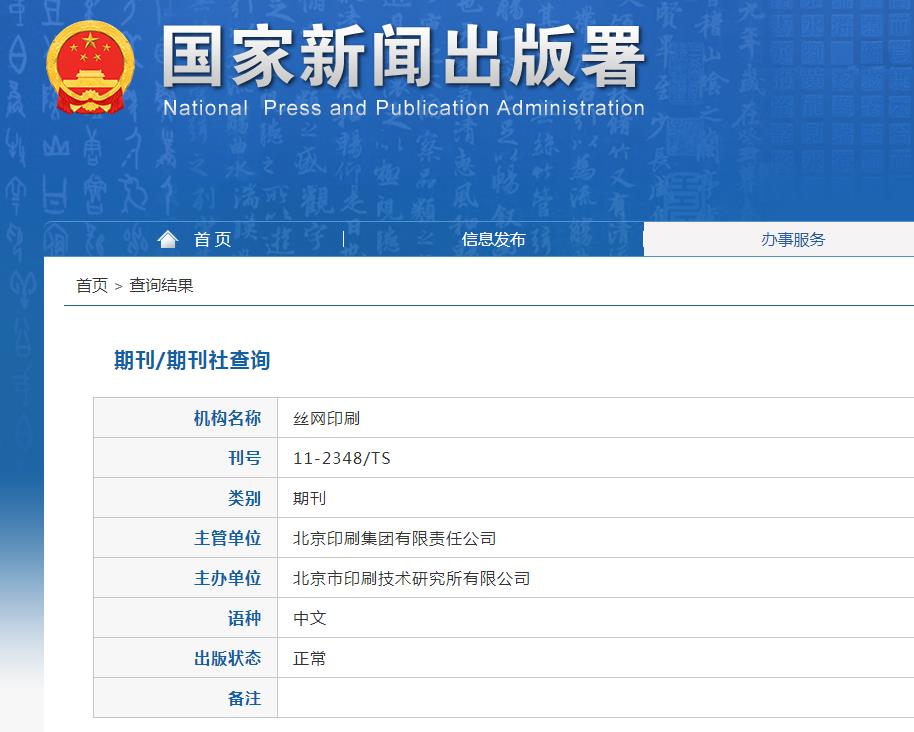Click the 正常 publication status value
Screen dimensions: 914x732
click(x=309, y=658)
